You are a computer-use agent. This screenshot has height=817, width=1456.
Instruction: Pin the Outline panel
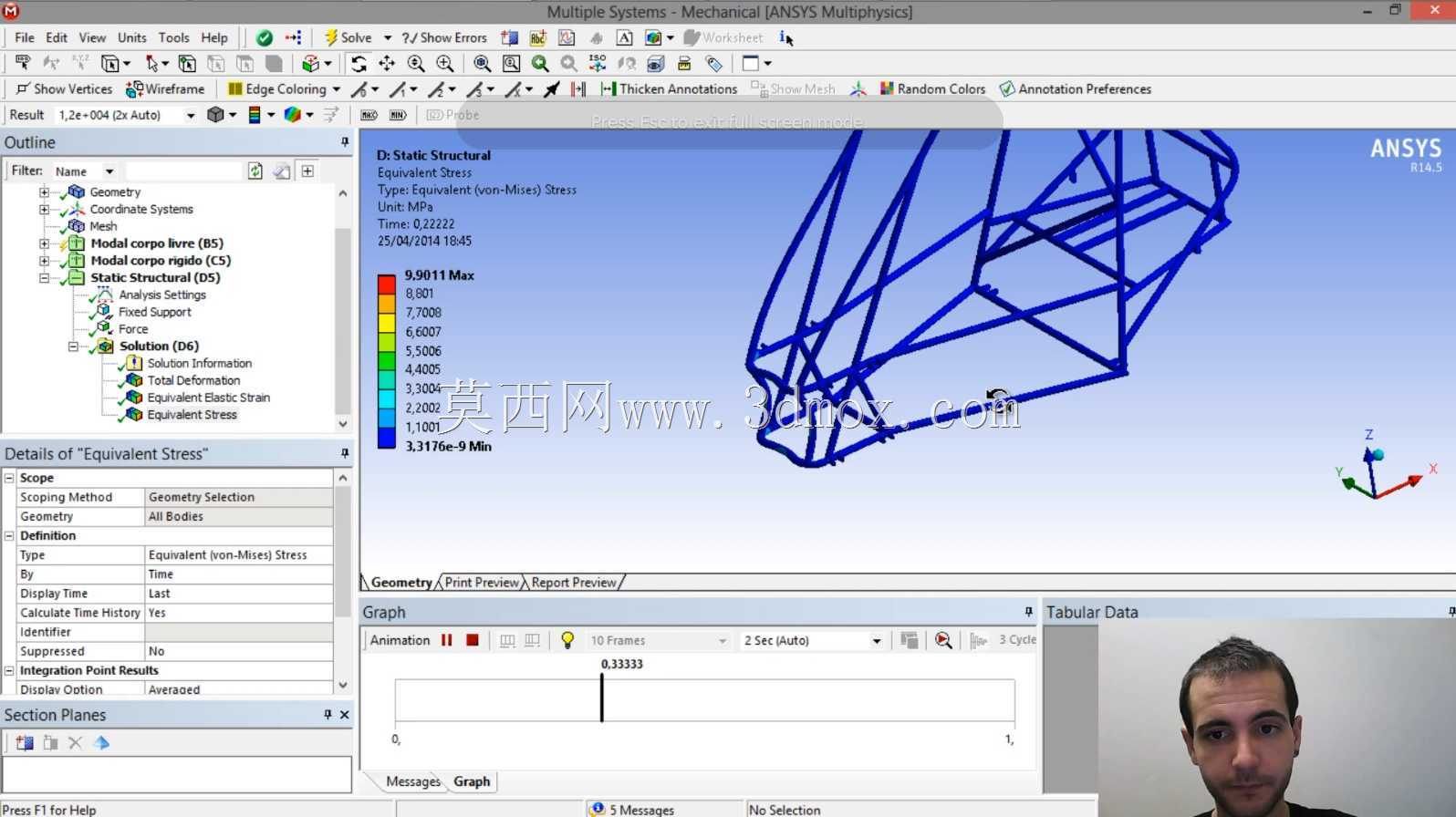[345, 142]
